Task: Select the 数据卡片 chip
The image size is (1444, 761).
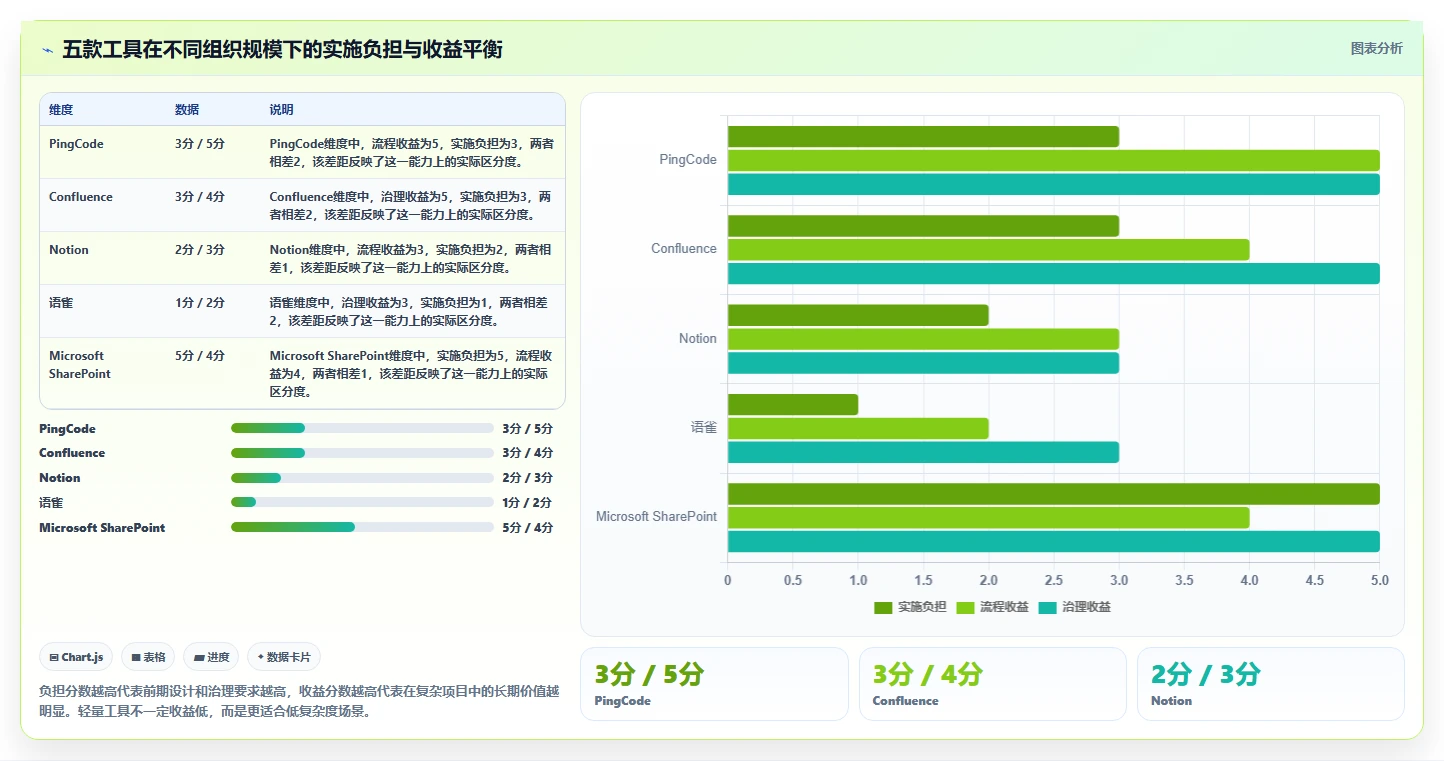Action: click(x=284, y=657)
